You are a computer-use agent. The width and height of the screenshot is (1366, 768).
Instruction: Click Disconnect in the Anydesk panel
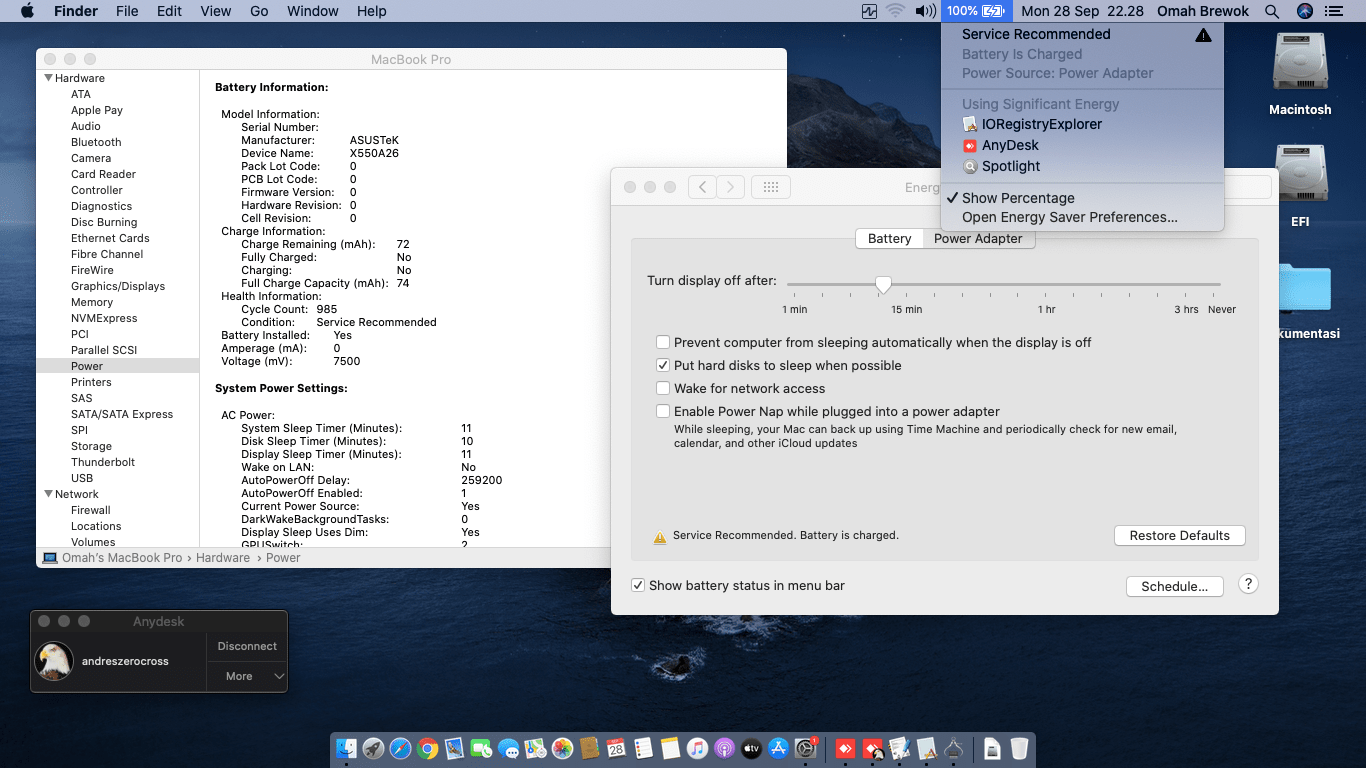(x=247, y=646)
